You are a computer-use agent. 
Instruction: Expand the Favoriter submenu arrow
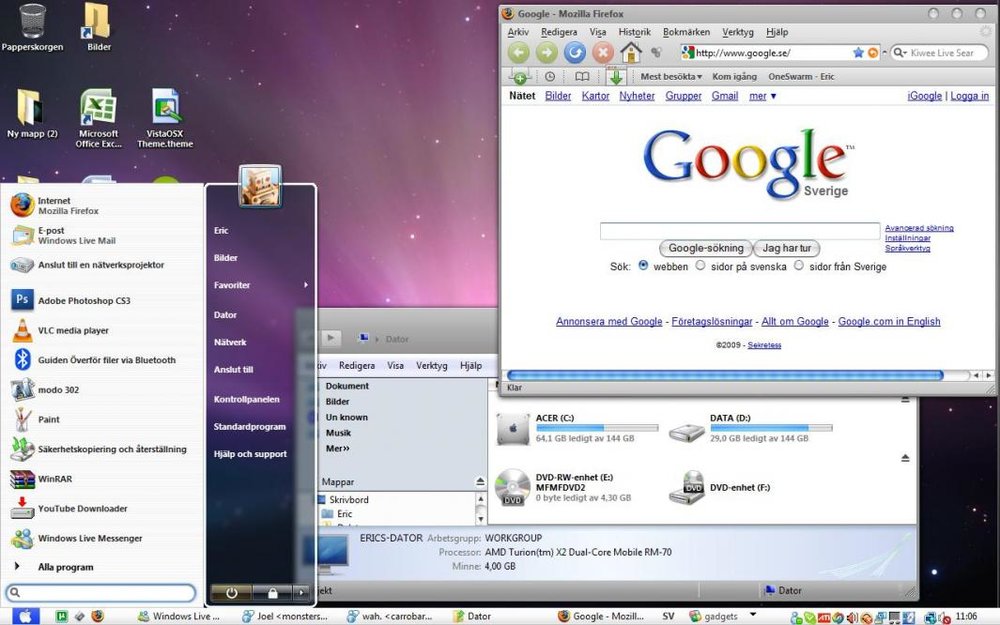[x=305, y=285]
